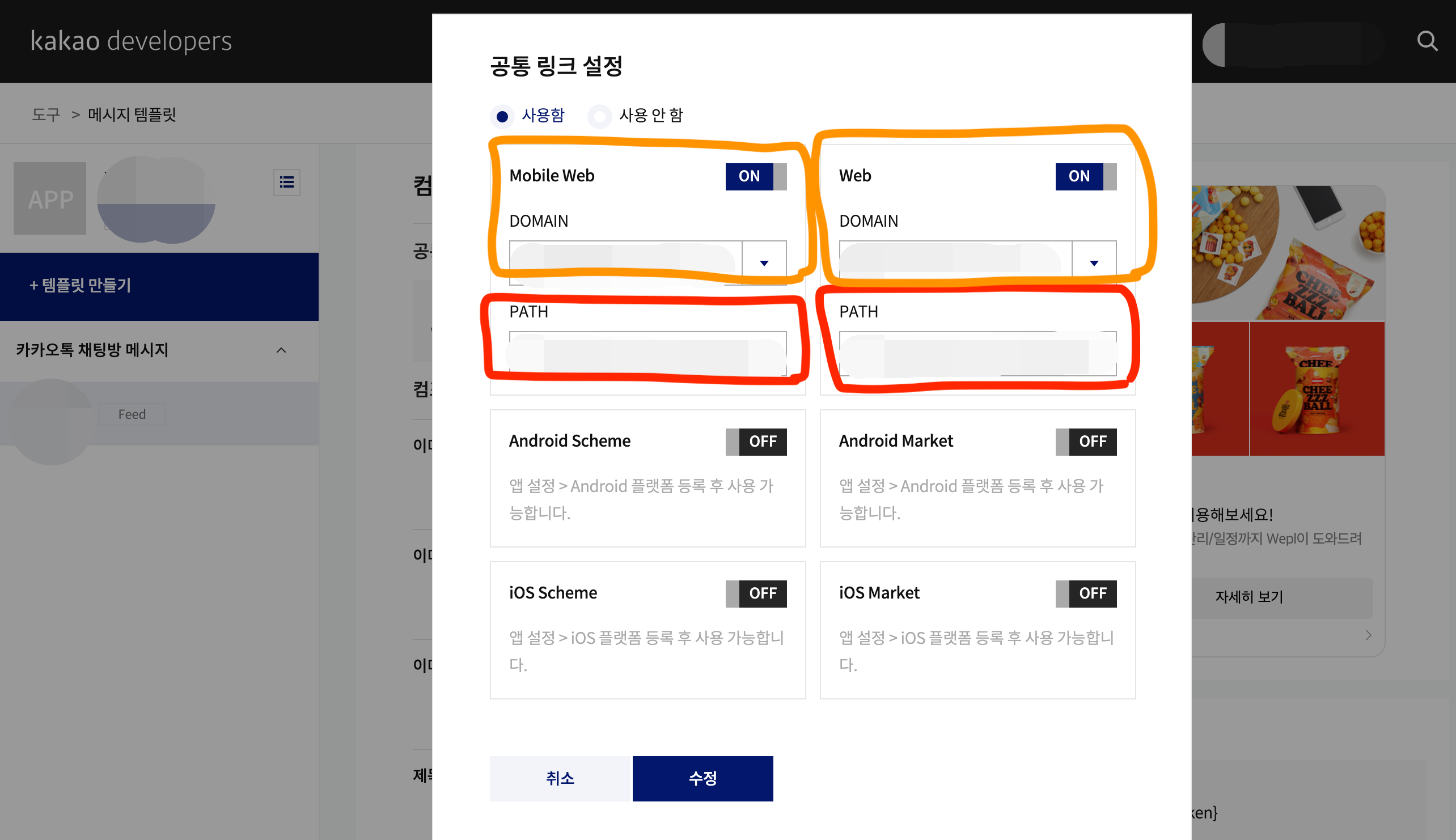
Task: Select the 사용함 radio button
Action: click(x=502, y=116)
